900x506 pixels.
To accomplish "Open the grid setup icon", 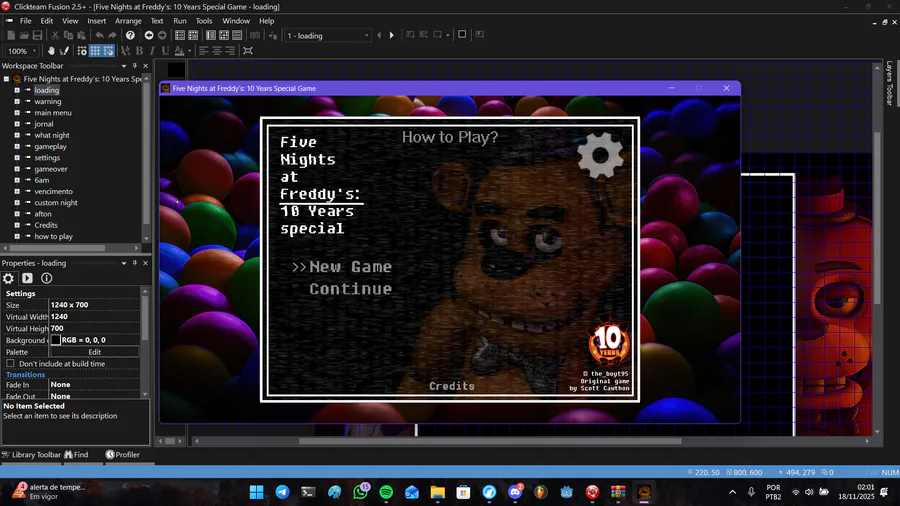I will (x=82, y=51).
